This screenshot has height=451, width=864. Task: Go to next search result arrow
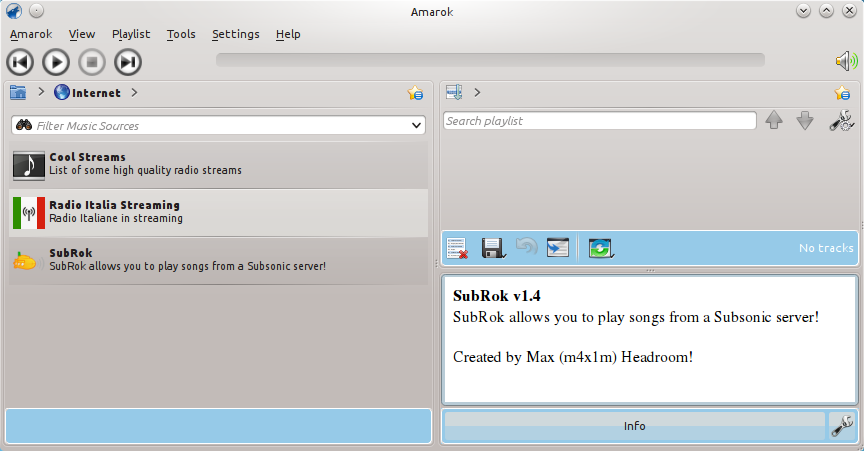(x=805, y=120)
